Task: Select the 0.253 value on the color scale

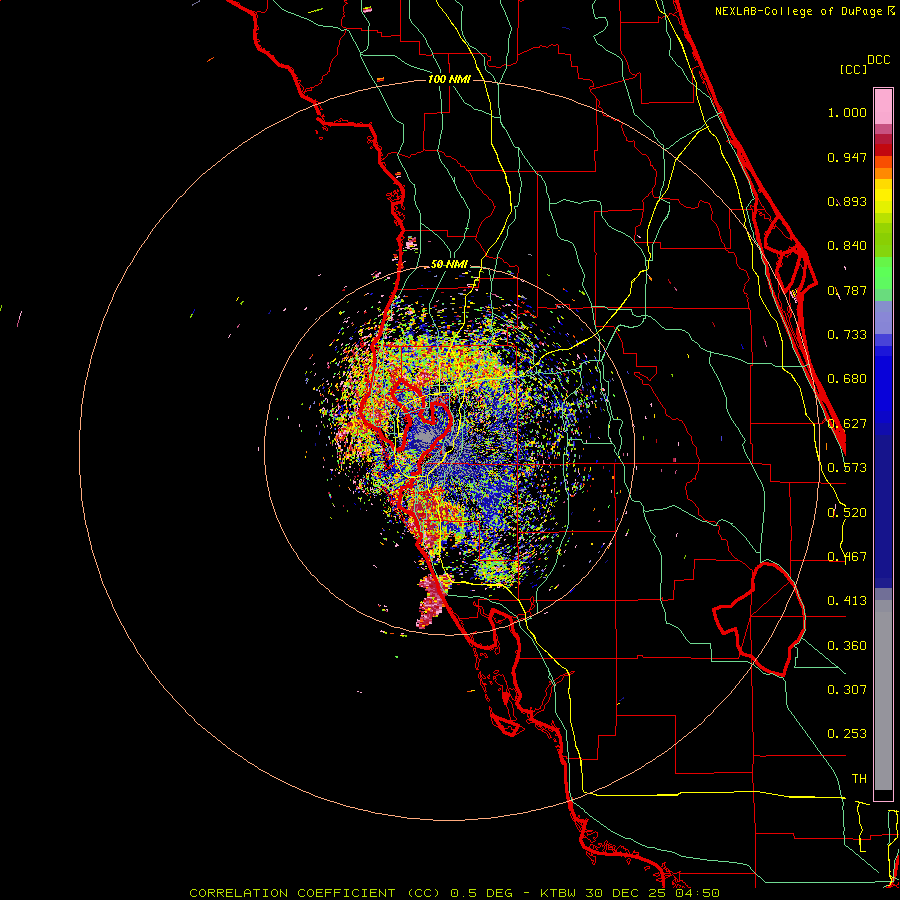Action: 847,734
